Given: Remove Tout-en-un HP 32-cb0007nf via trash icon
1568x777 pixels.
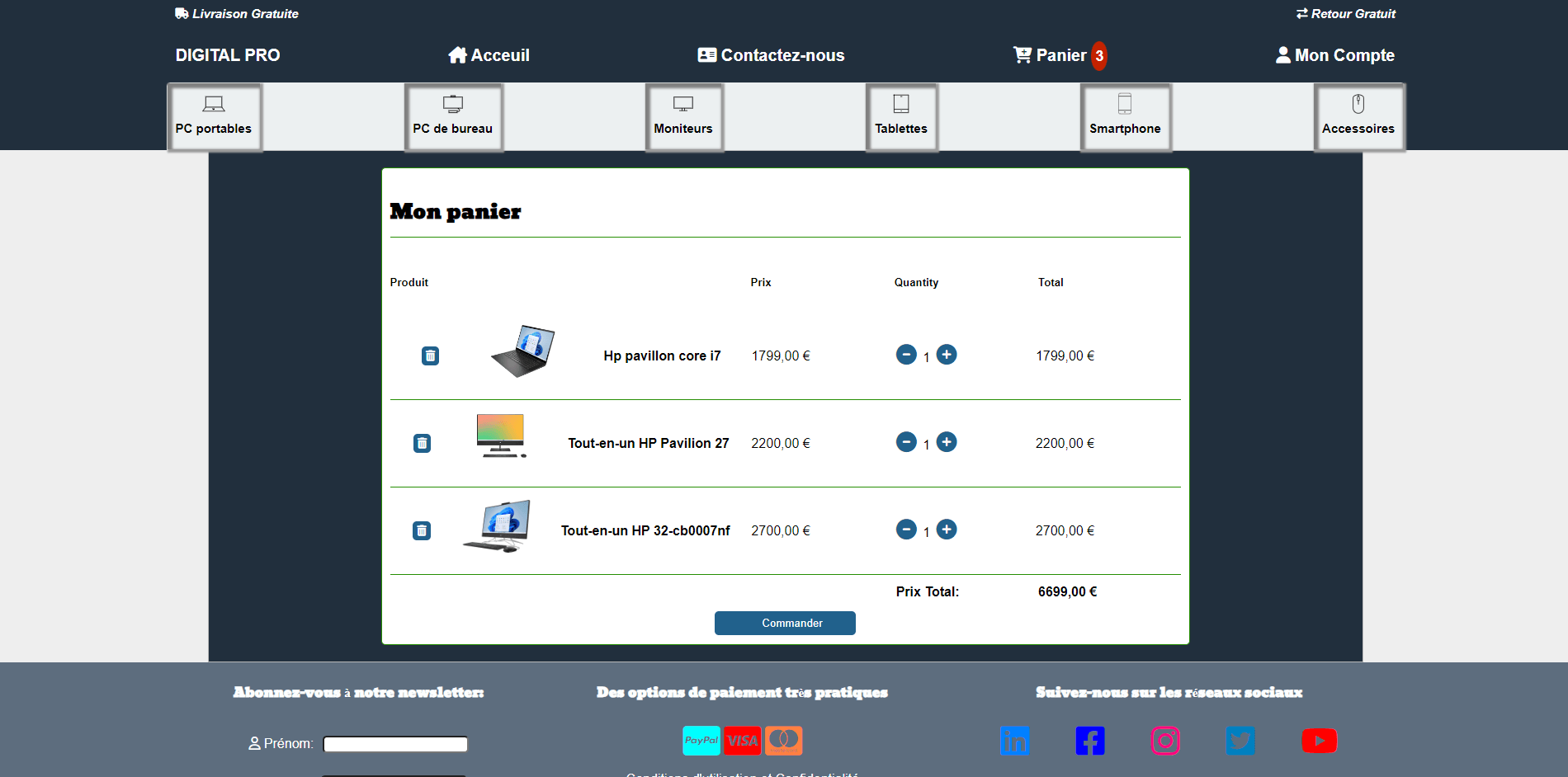Looking at the screenshot, I should 422,530.
